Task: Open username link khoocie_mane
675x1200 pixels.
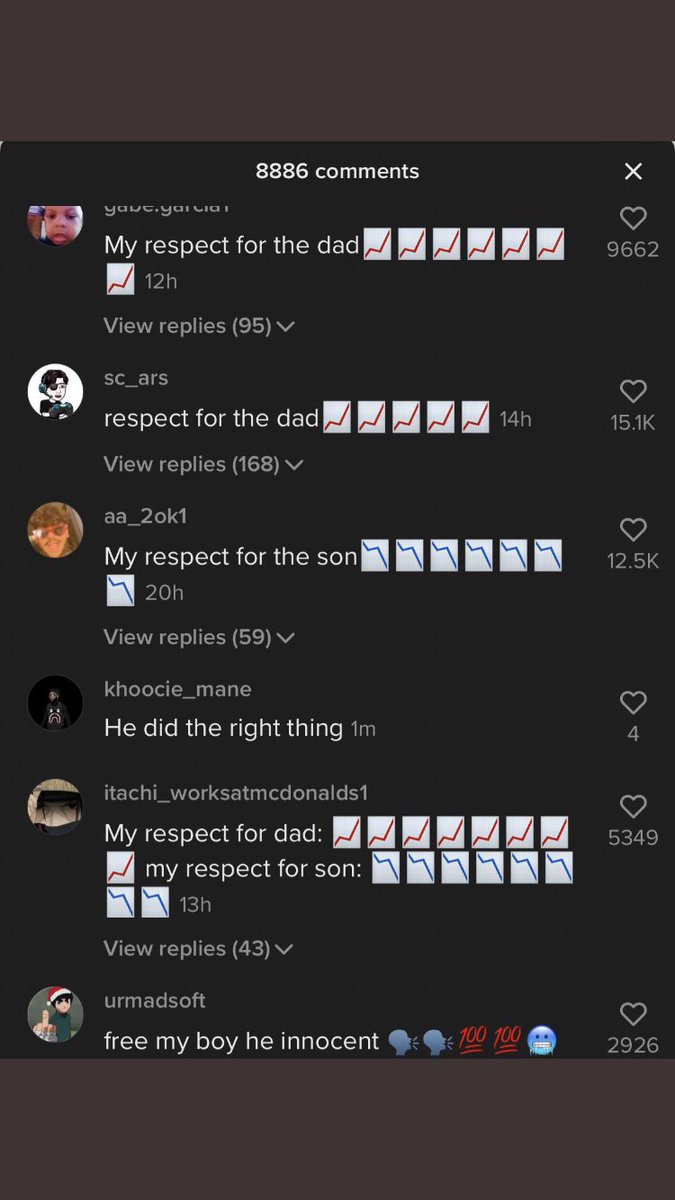Action: click(177, 689)
